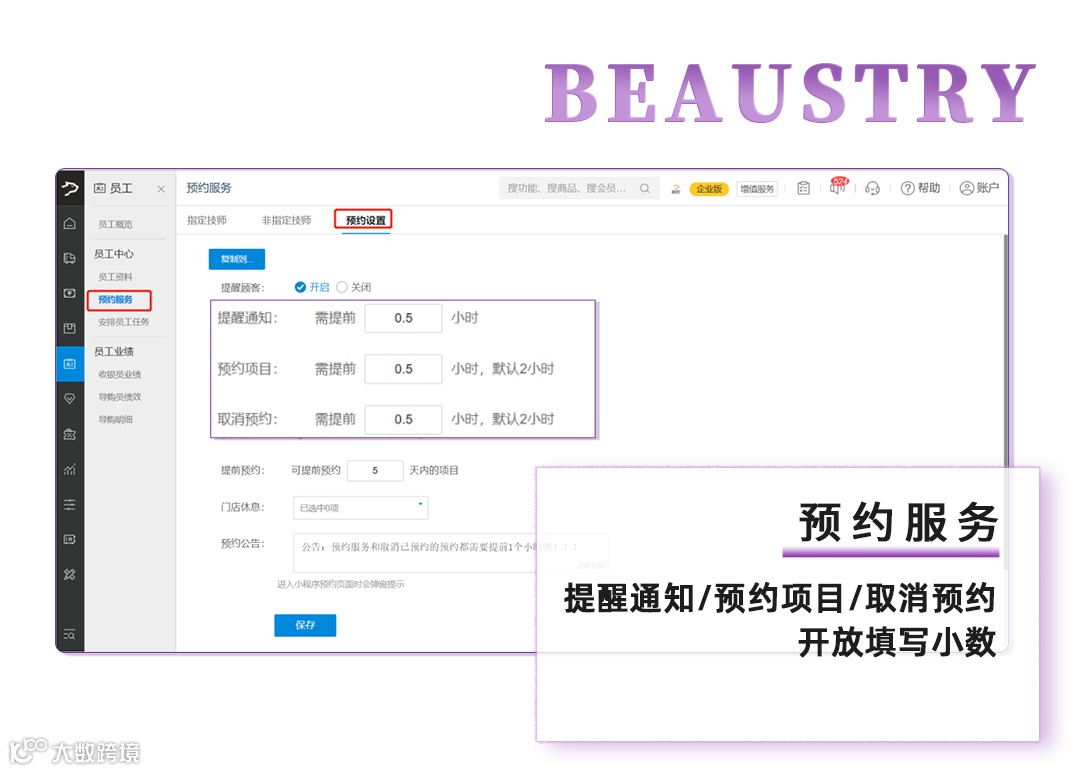Close the 员工 side panel with X
The image size is (1080, 772).
point(161,189)
